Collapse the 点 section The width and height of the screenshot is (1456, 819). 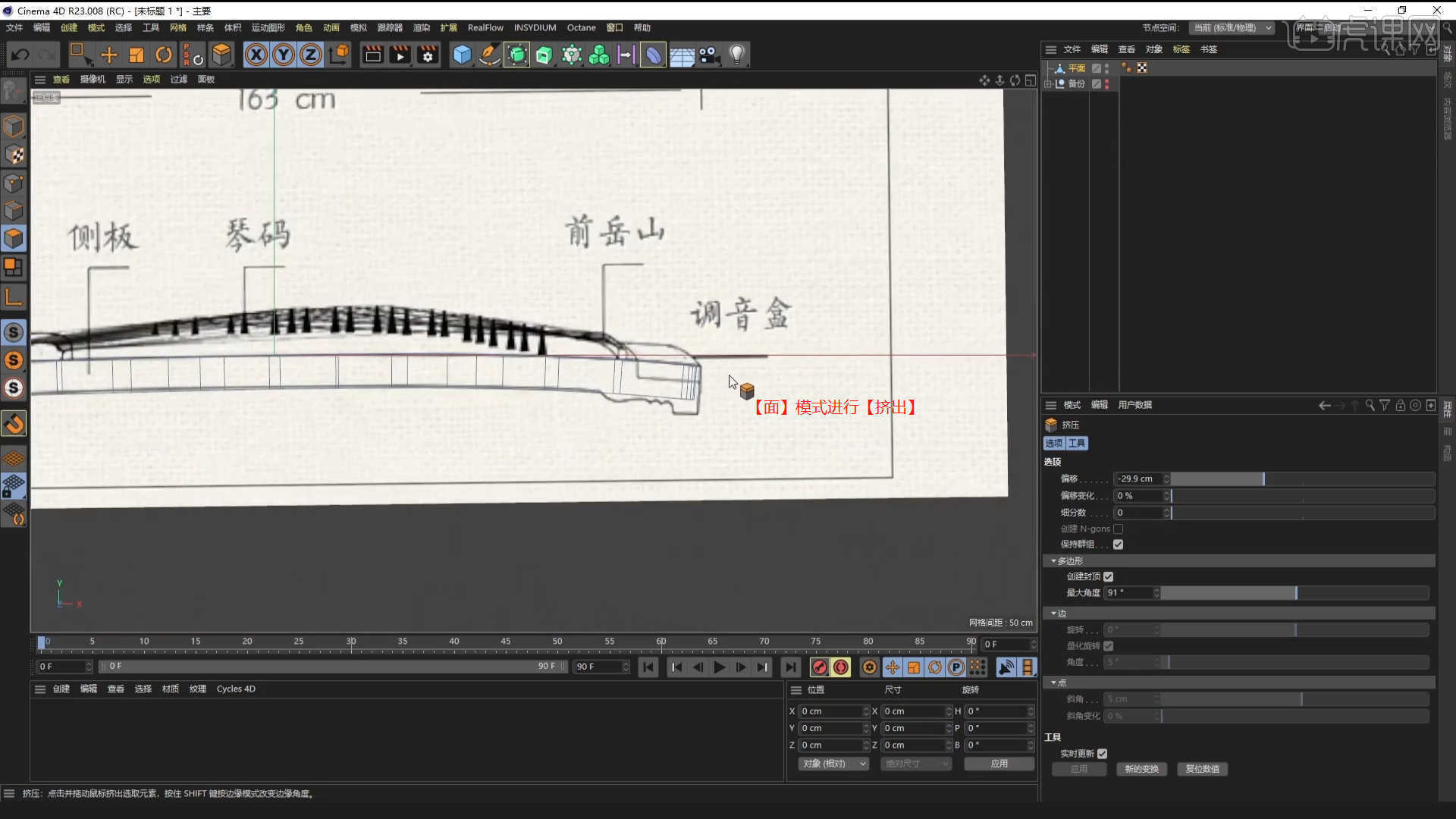pyautogui.click(x=1053, y=683)
